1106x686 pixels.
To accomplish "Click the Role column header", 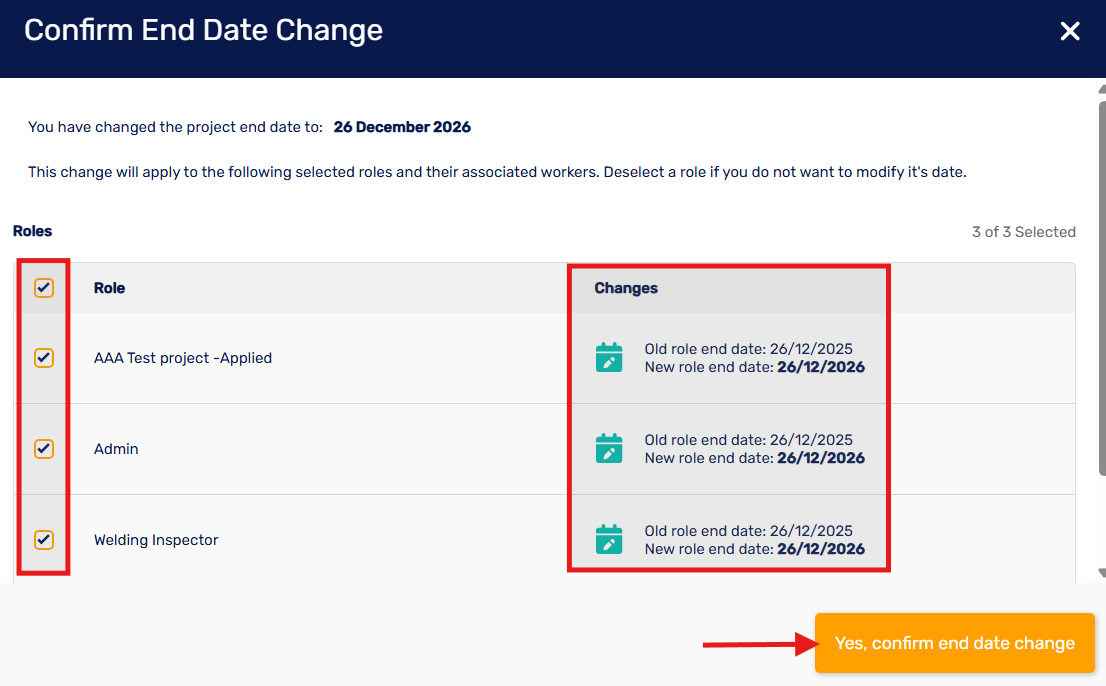I will coord(109,288).
